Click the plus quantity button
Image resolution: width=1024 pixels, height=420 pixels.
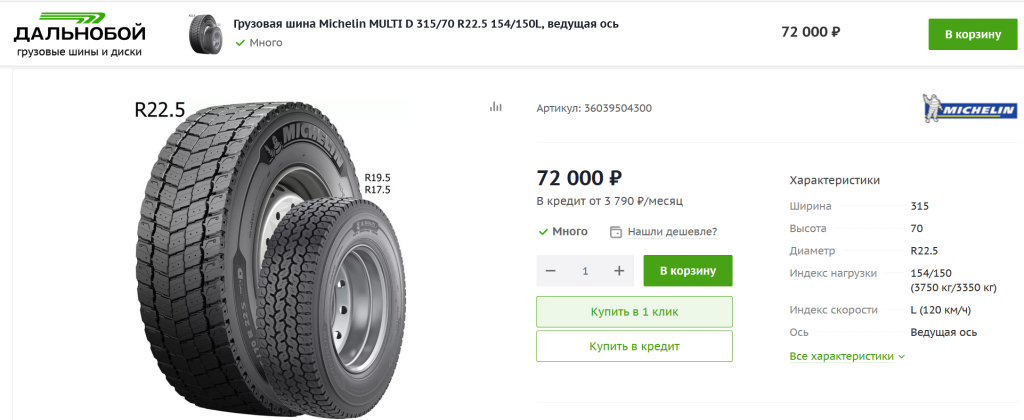click(619, 271)
